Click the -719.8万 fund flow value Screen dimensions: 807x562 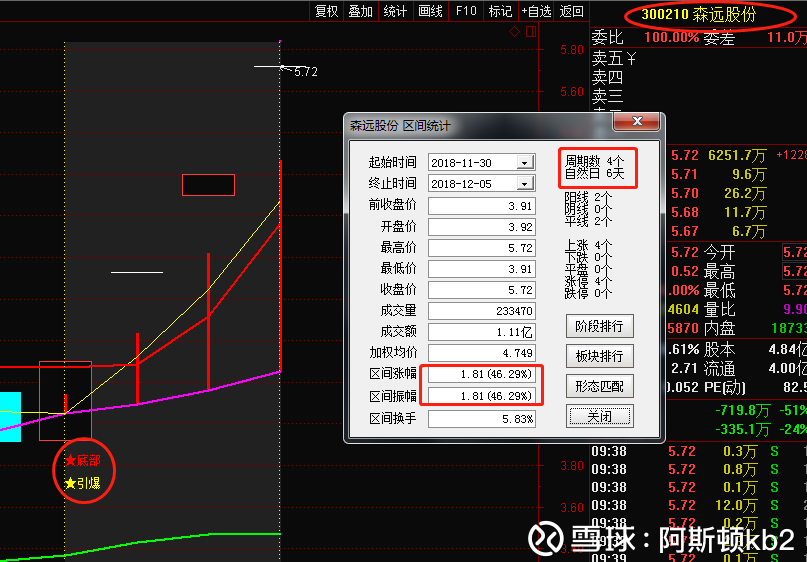click(743, 411)
